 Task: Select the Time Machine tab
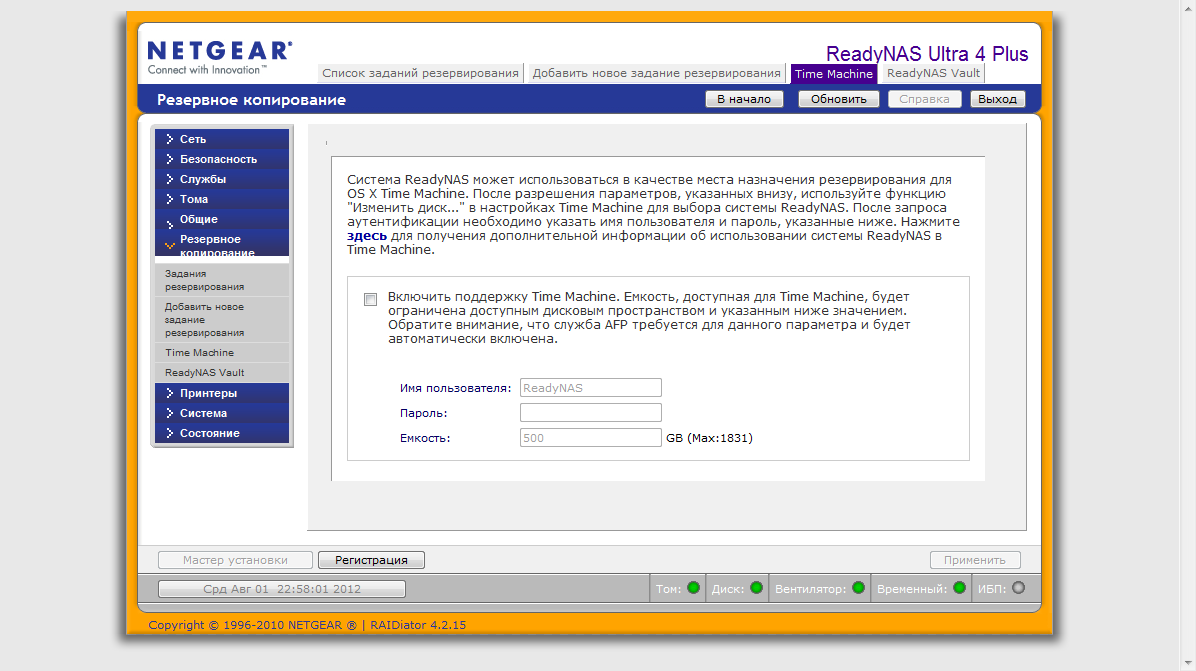(x=834, y=74)
